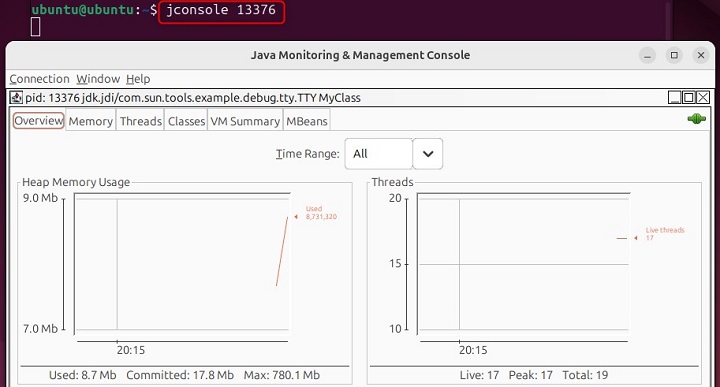This screenshot has width=720, height=387.
Task: Click the 'Heap Memory Usage' panel title
Action: [76, 182]
